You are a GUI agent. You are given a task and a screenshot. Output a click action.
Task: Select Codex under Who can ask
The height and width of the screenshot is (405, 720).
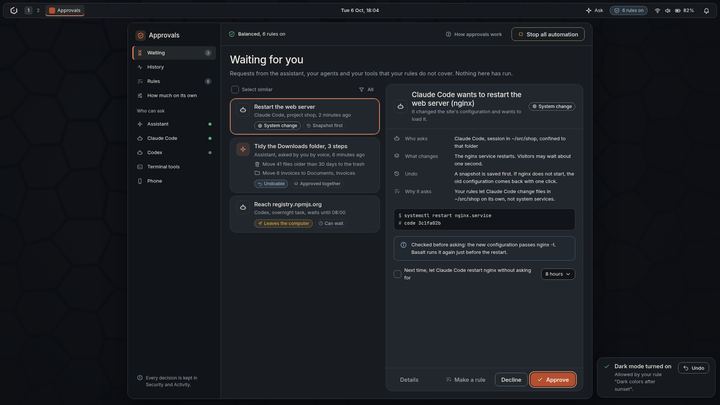pyautogui.click(x=174, y=152)
